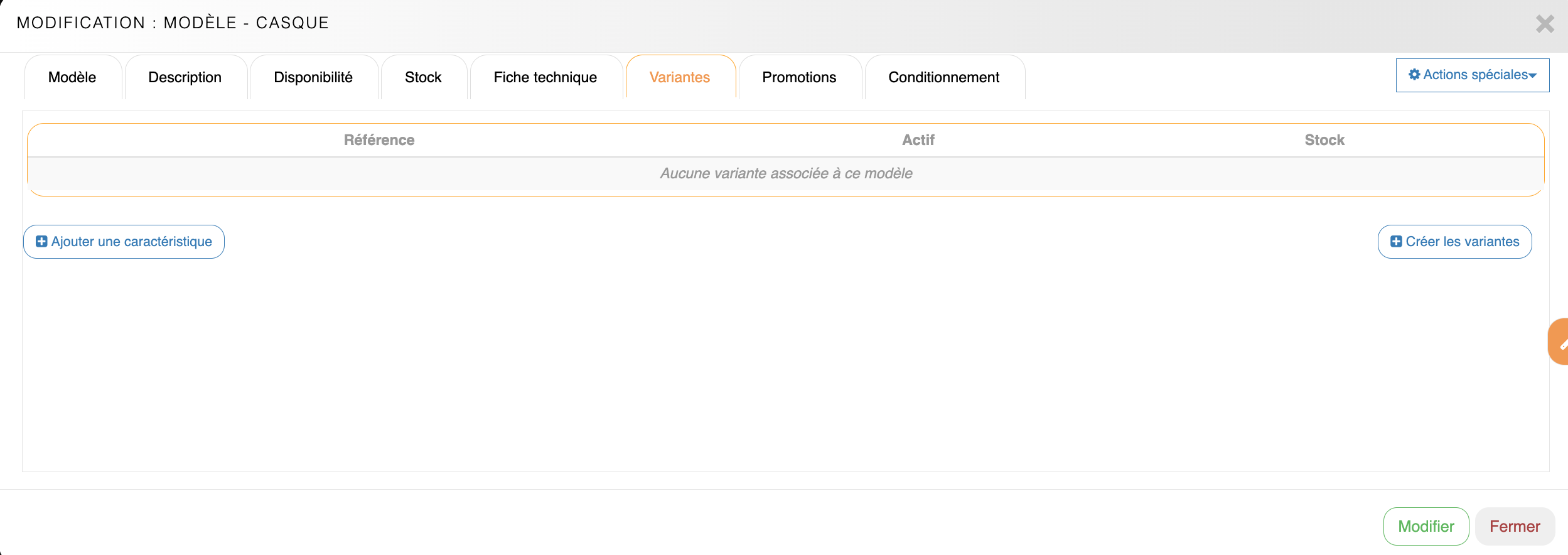The image size is (1568, 555).
Task: Select the Variantes tab
Action: 679,77
